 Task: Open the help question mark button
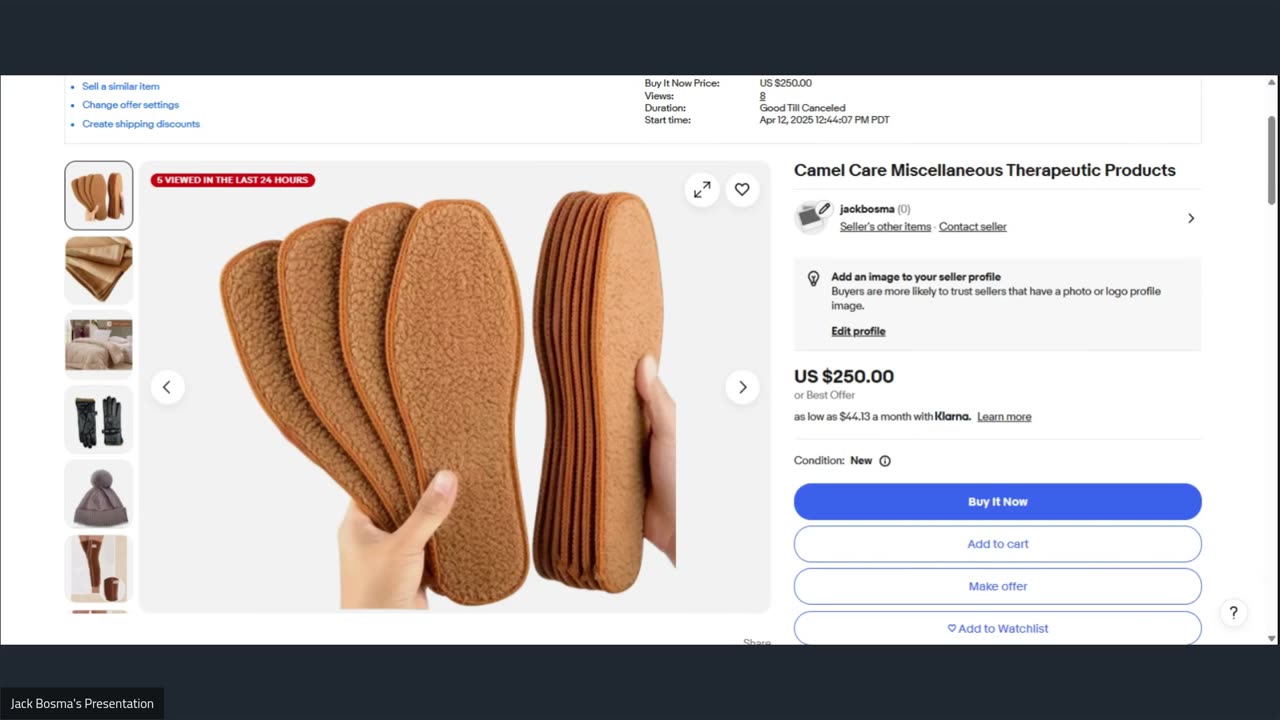(1233, 613)
